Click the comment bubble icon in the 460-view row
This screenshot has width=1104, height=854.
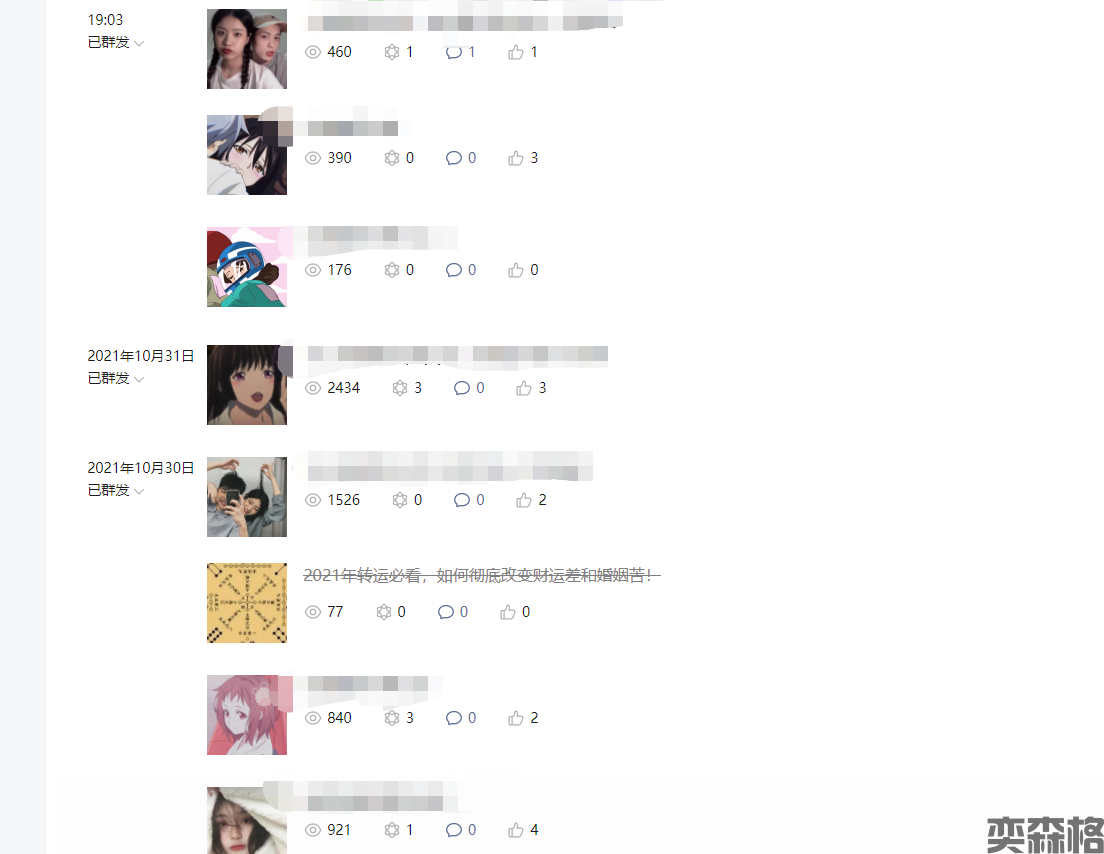coord(454,52)
